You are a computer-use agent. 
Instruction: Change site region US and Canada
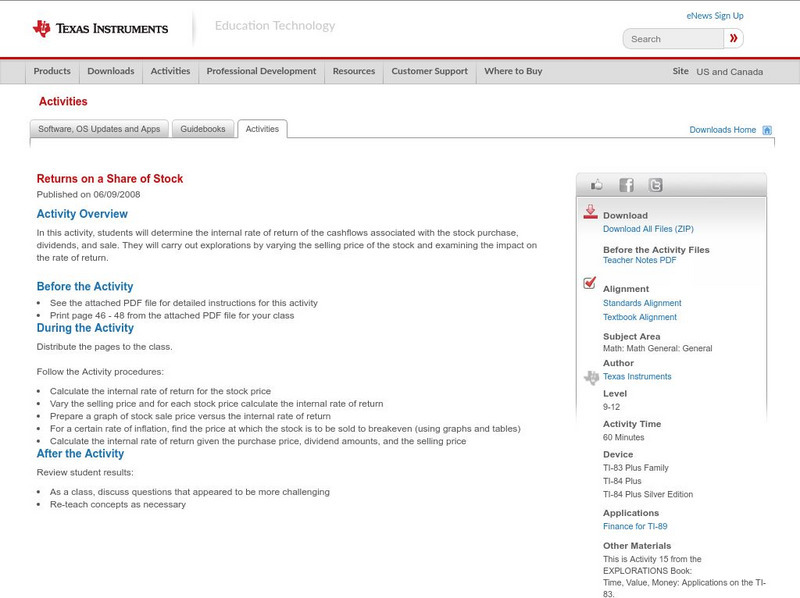point(730,72)
